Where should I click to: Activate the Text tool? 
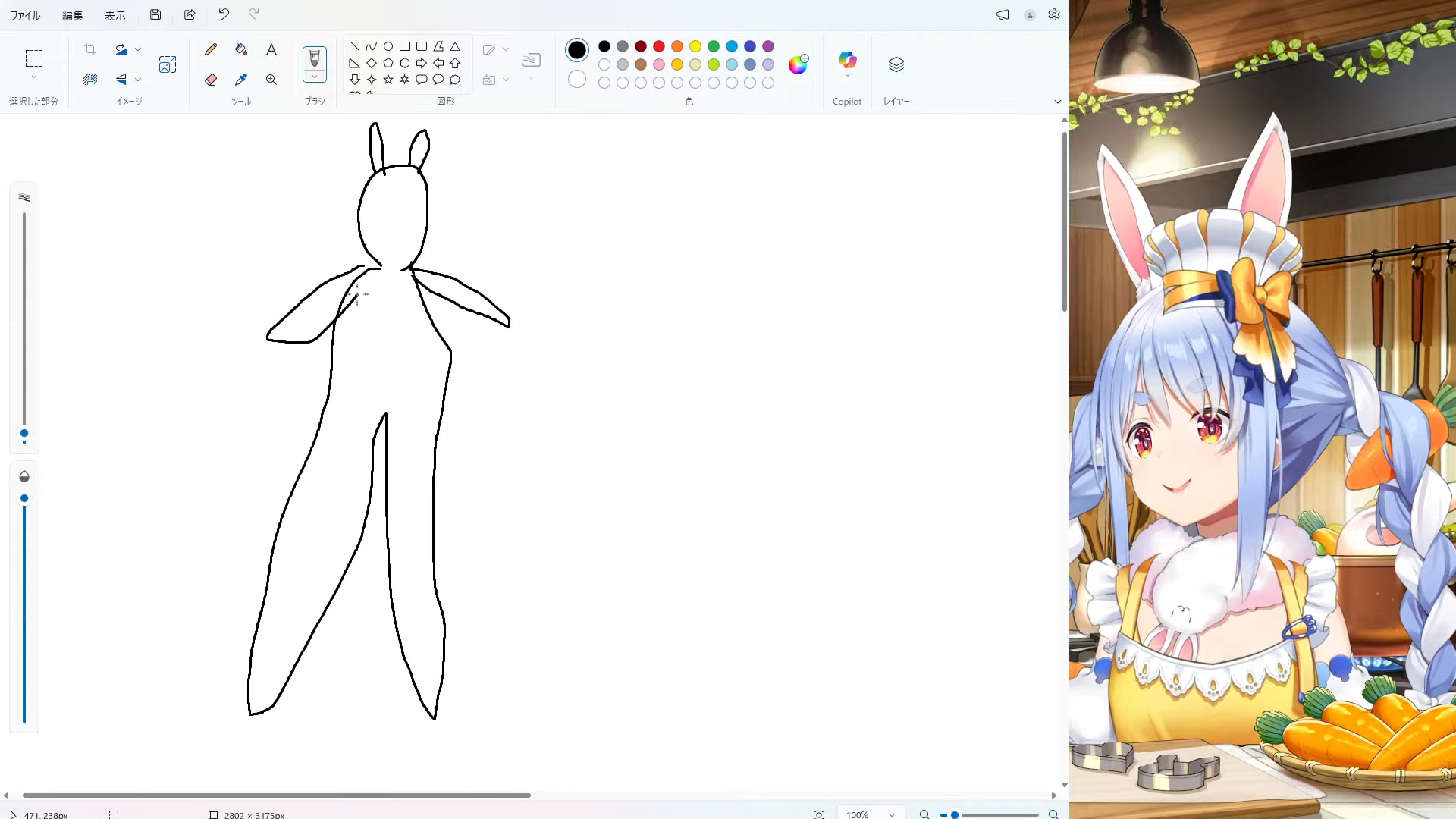click(x=271, y=49)
